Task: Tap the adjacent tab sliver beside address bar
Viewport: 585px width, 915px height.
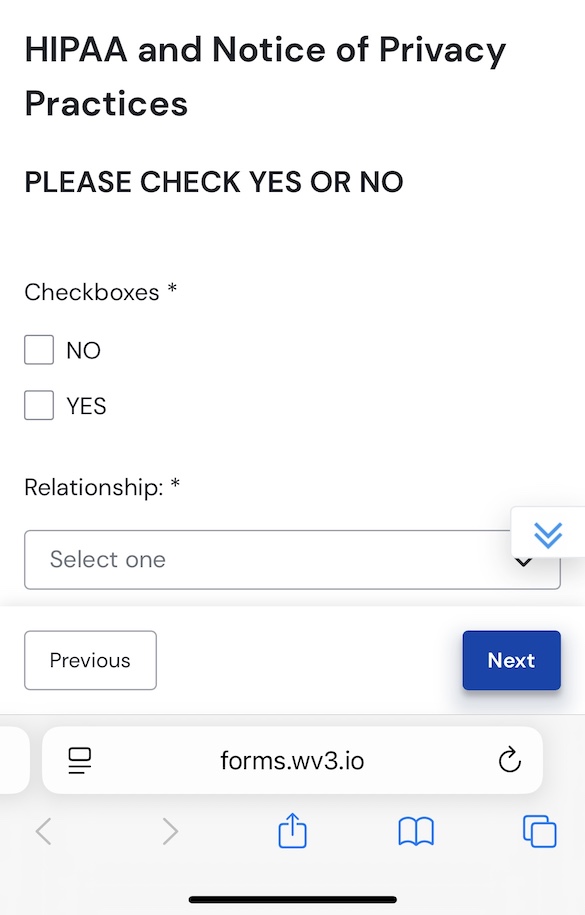Action: pos(14,760)
